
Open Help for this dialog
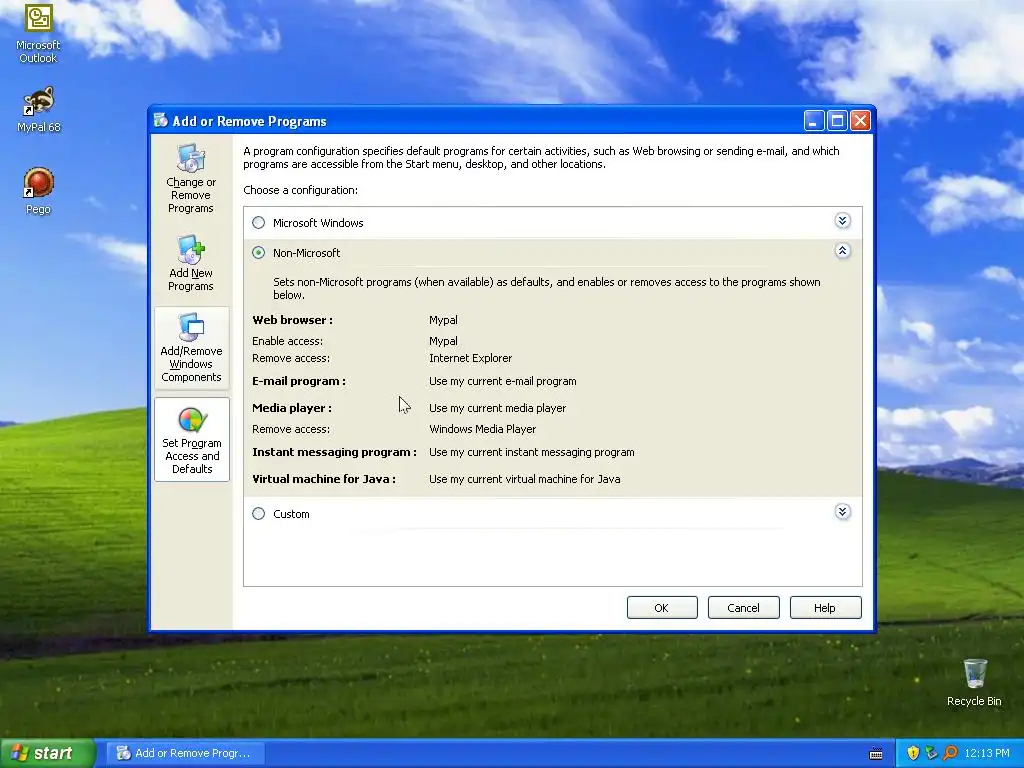coord(825,607)
